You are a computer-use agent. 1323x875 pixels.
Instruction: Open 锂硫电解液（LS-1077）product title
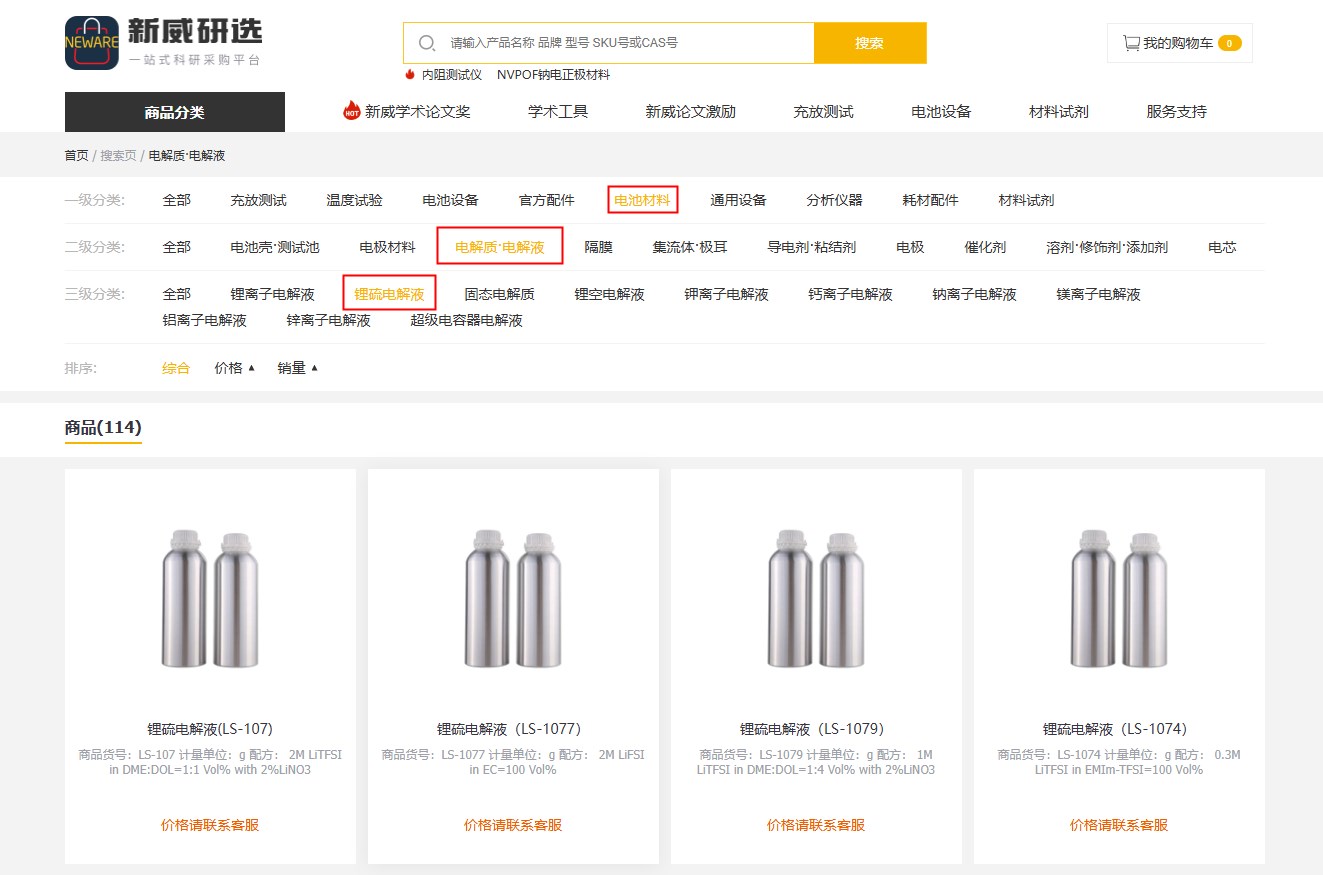pos(513,729)
